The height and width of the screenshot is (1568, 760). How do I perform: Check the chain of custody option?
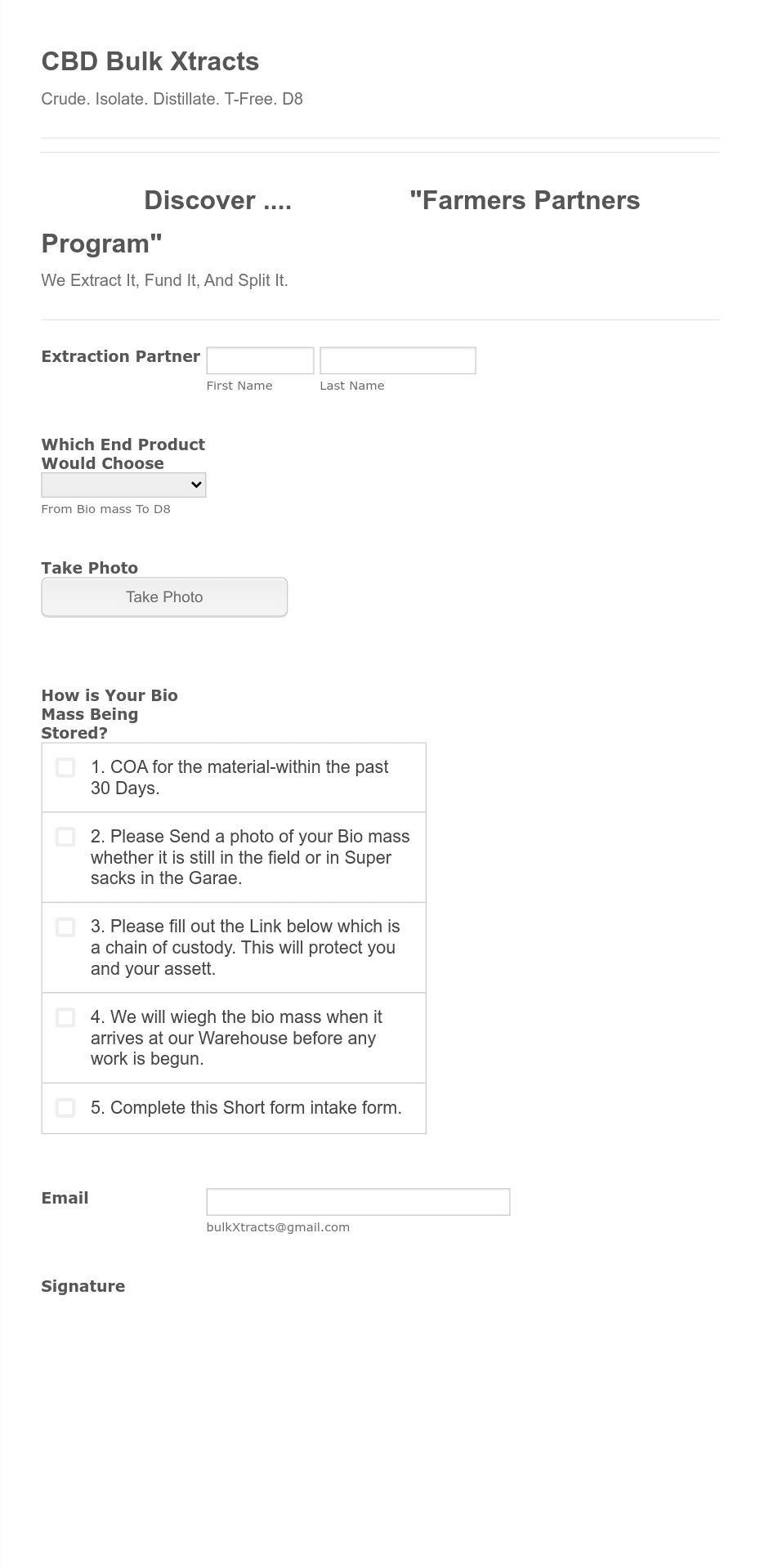[65, 927]
